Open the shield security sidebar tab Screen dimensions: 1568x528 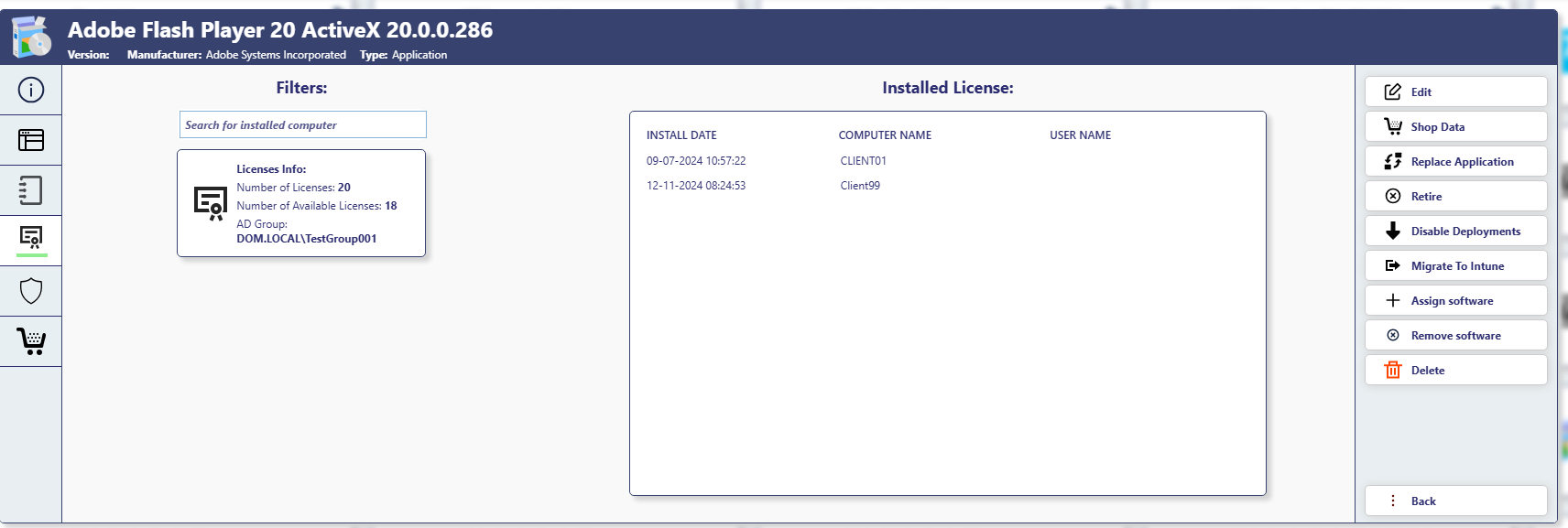point(31,291)
